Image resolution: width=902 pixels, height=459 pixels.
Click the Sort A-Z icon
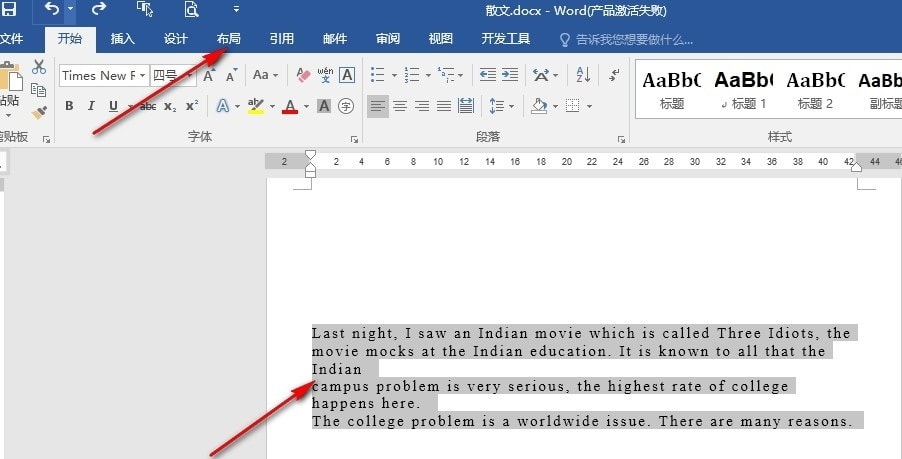584,75
